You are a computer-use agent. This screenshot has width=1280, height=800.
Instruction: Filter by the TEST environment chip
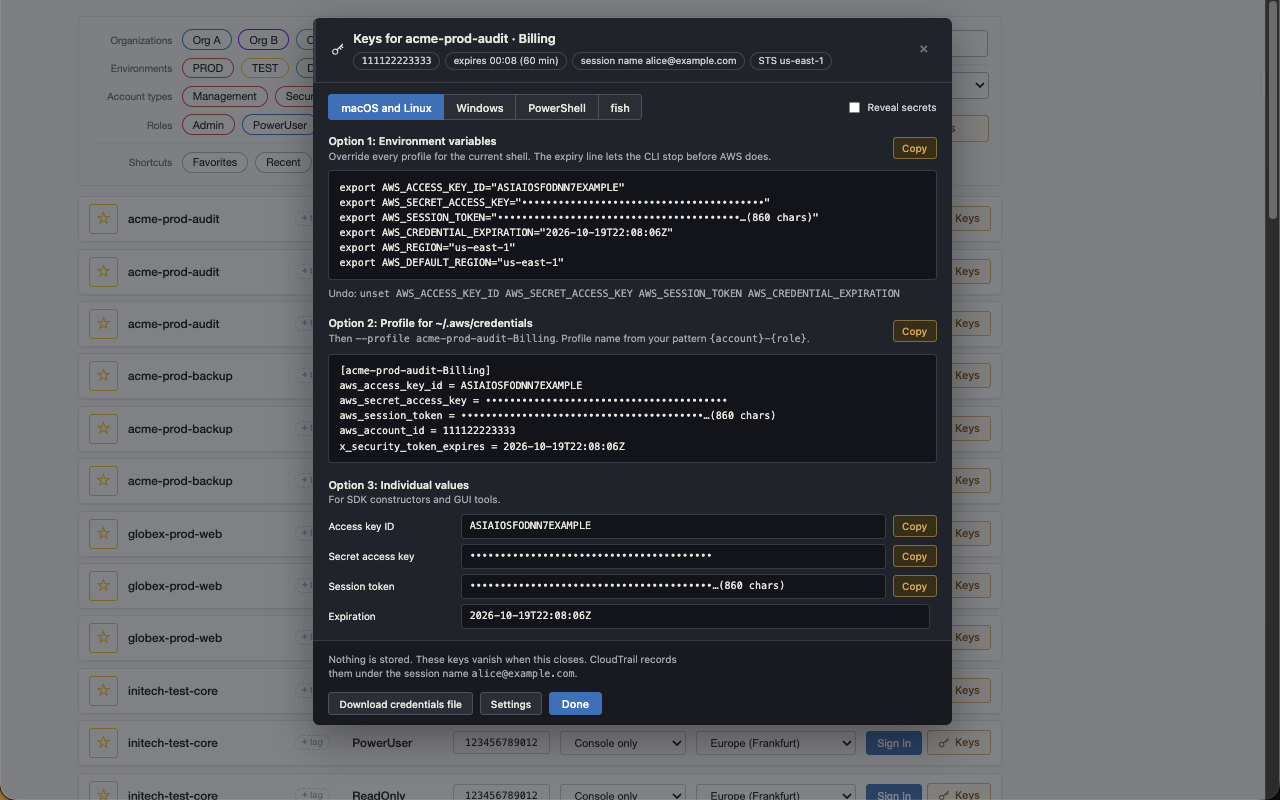coord(265,68)
